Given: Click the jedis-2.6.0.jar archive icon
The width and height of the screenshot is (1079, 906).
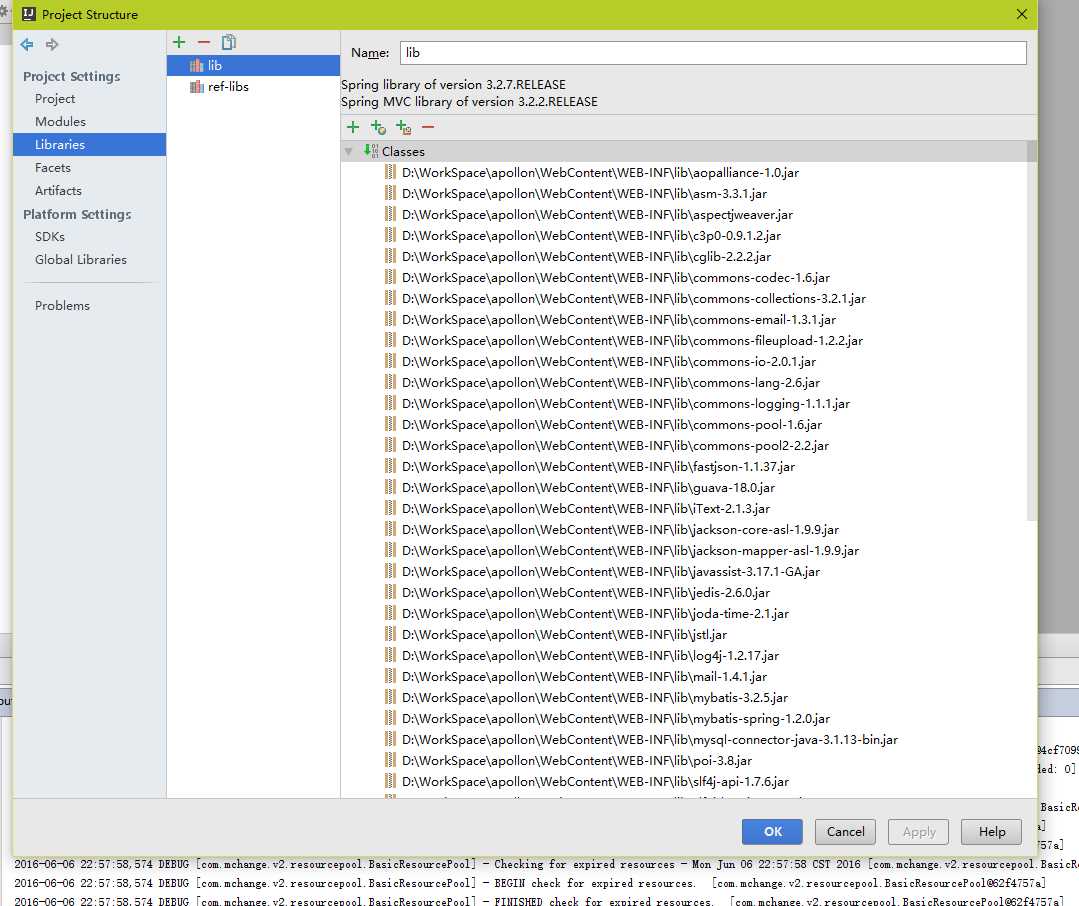Looking at the screenshot, I should pyautogui.click(x=390, y=592).
